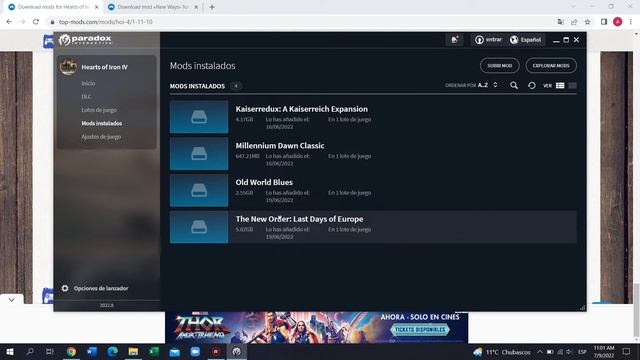The height and width of the screenshot is (360, 640).
Task: Select Kaiserredux: A Kaiserreich Expansion title
Action: tap(302, 109)
